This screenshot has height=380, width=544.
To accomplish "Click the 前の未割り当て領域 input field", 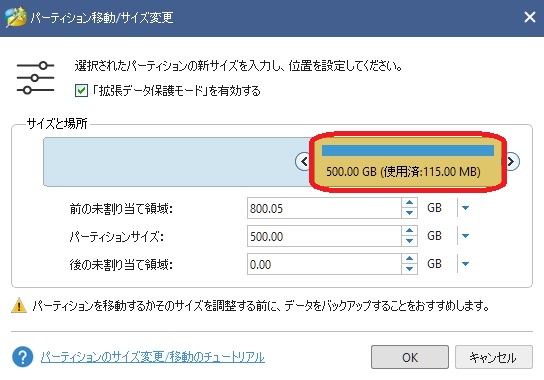I will [x=324, y=208].
